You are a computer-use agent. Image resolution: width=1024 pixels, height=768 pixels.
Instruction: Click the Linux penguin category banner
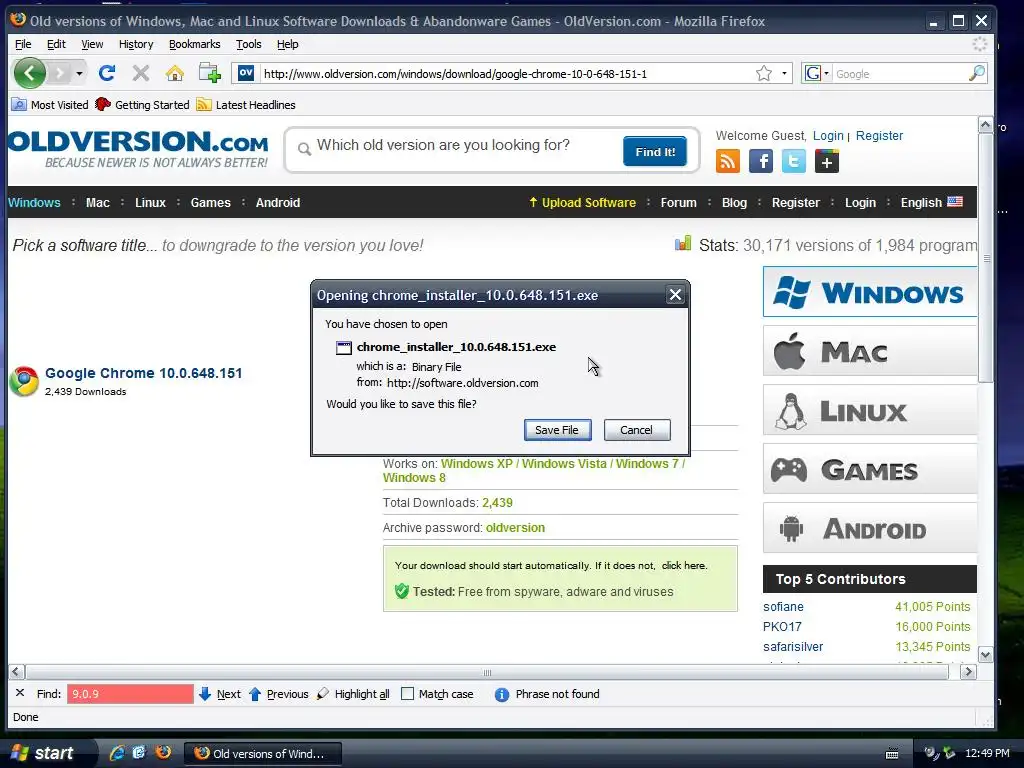coord(870,410)
